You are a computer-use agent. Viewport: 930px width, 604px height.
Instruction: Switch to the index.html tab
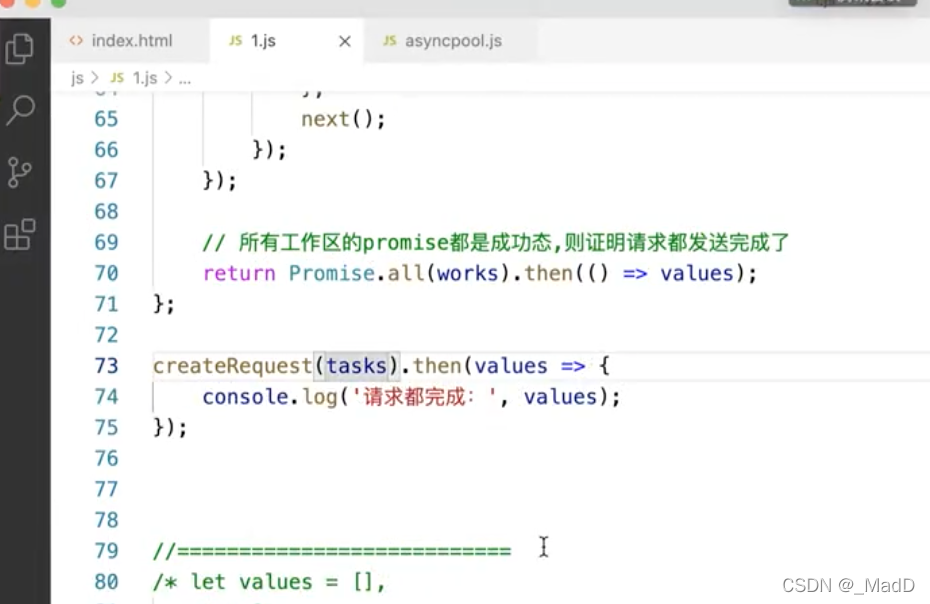point(130,41)
